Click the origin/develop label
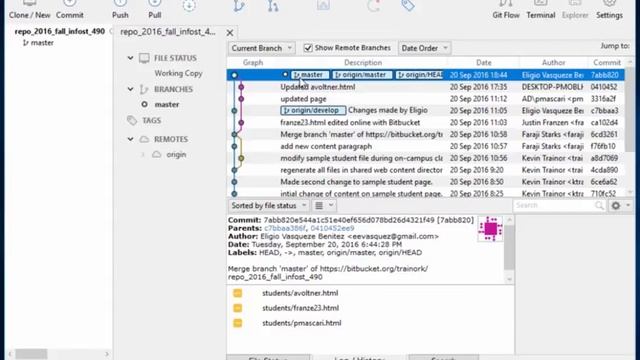 pyautogui.click(x=313, y=111)
